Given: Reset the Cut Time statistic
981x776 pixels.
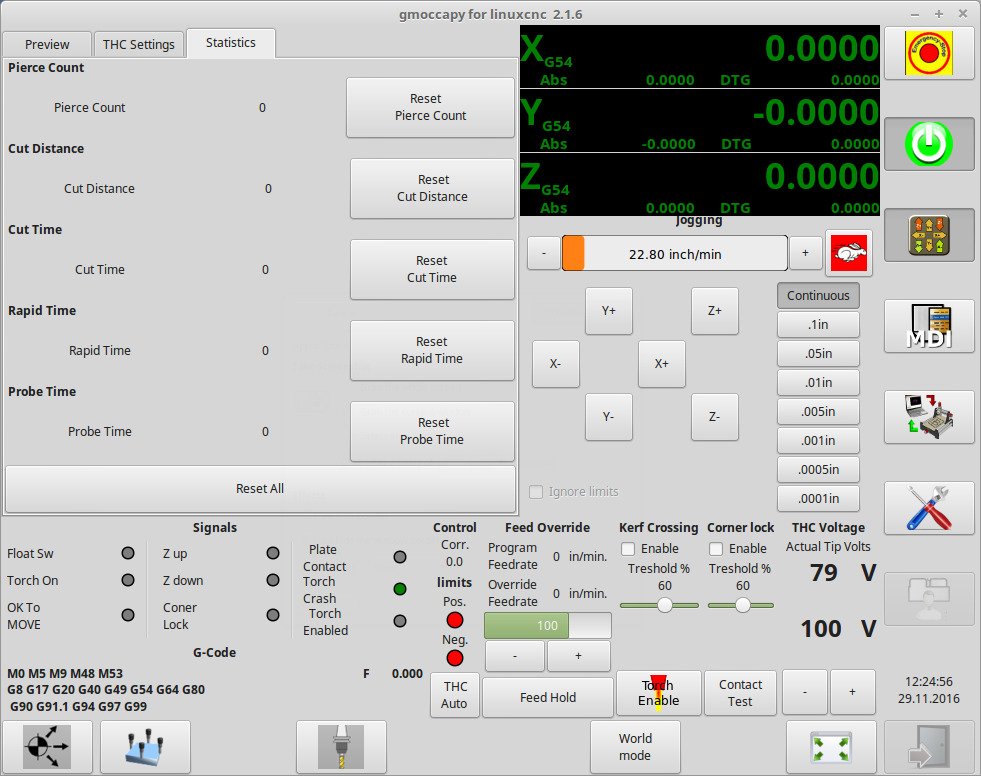Looking at the screenshot, I should 432,269.
